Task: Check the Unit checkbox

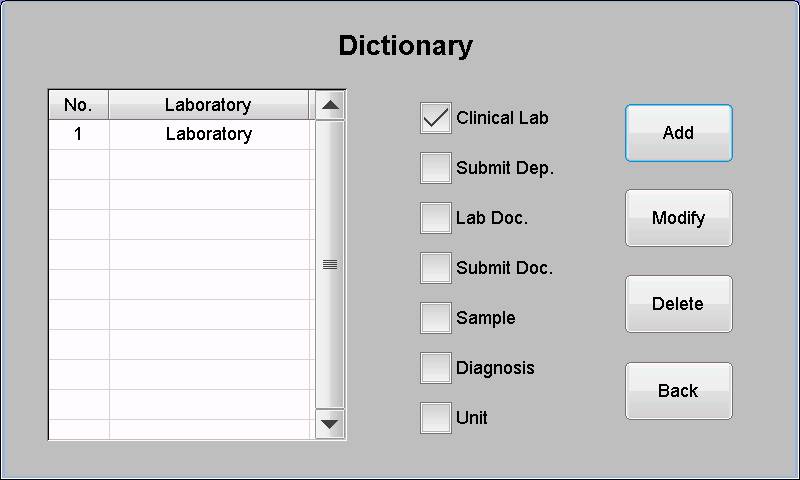Action: [436, 418]
